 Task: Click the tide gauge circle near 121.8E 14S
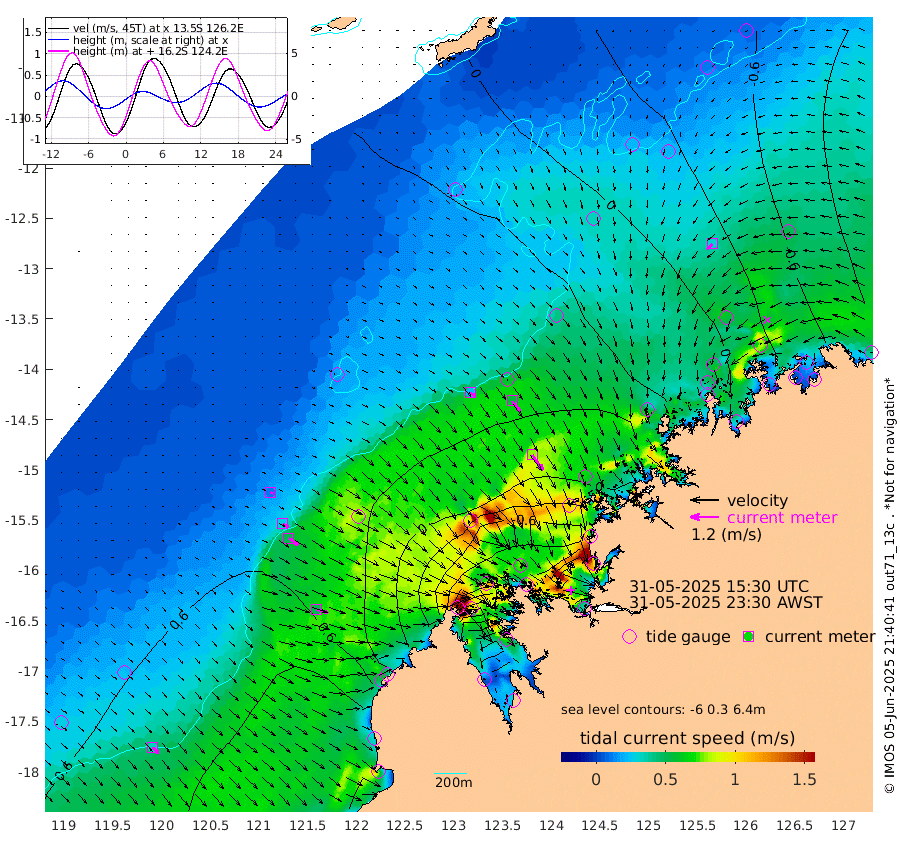(338, 374)
